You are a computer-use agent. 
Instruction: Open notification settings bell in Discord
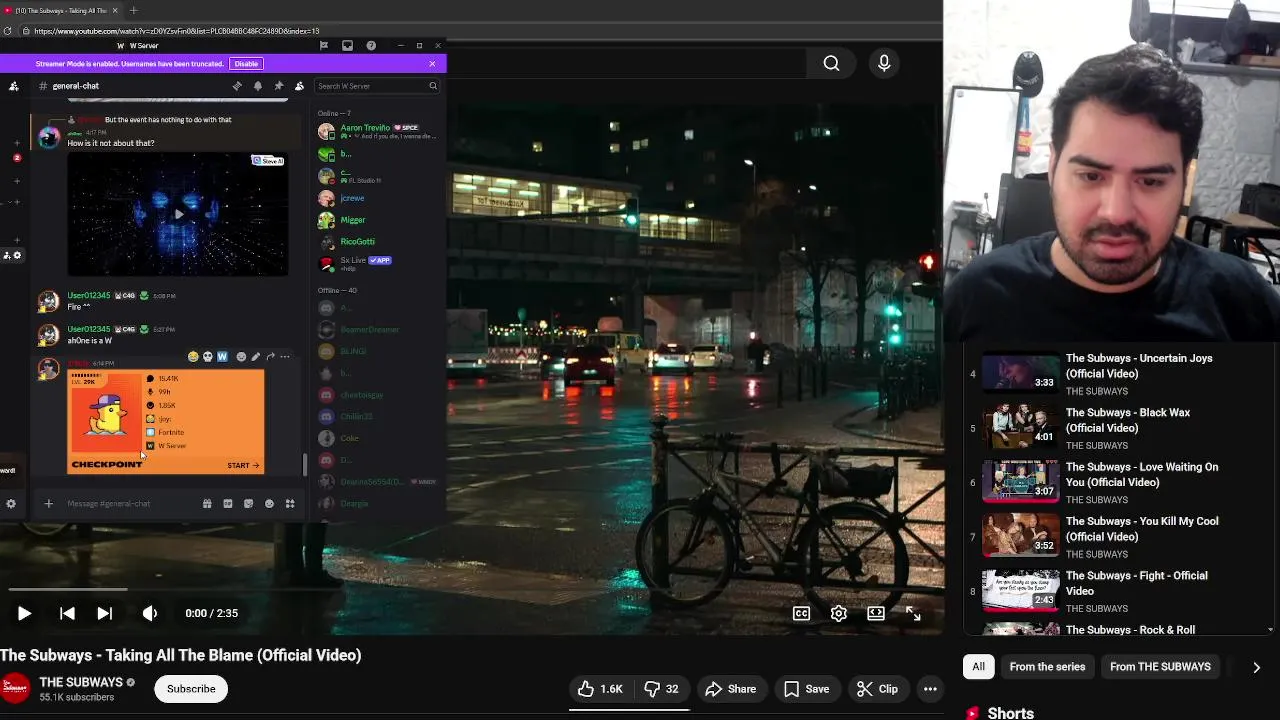point(258,86)
